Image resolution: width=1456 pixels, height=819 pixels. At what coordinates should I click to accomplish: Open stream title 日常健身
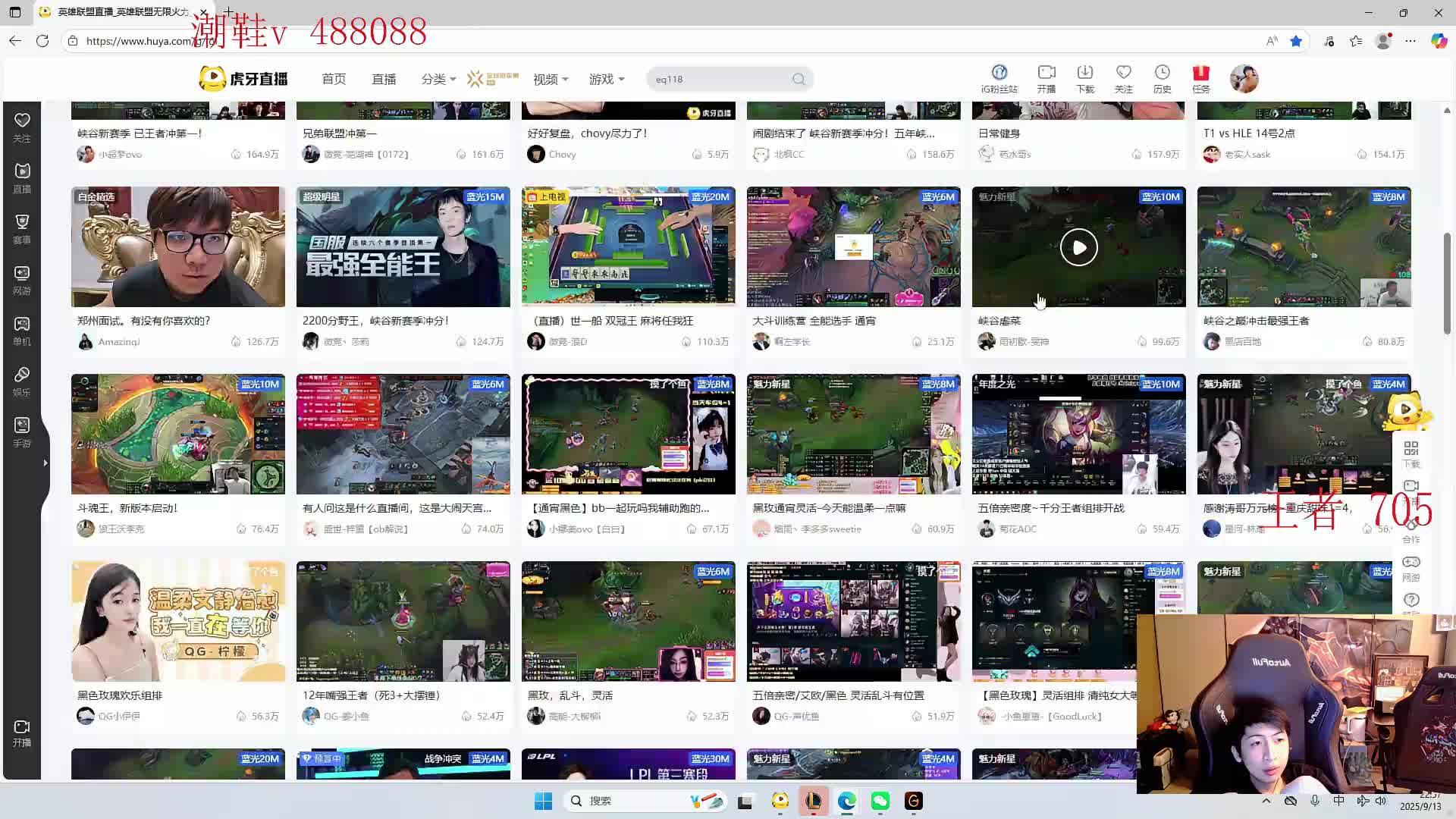click(x=999, y=133)
